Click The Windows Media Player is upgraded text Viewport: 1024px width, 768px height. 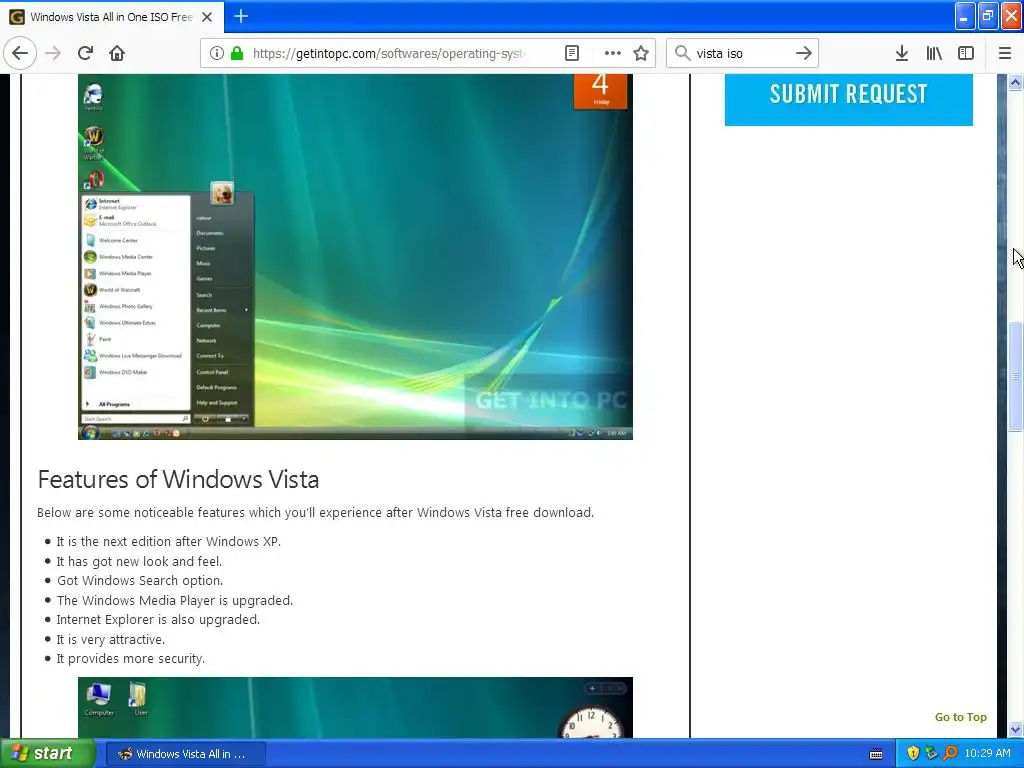coord(175,600)
